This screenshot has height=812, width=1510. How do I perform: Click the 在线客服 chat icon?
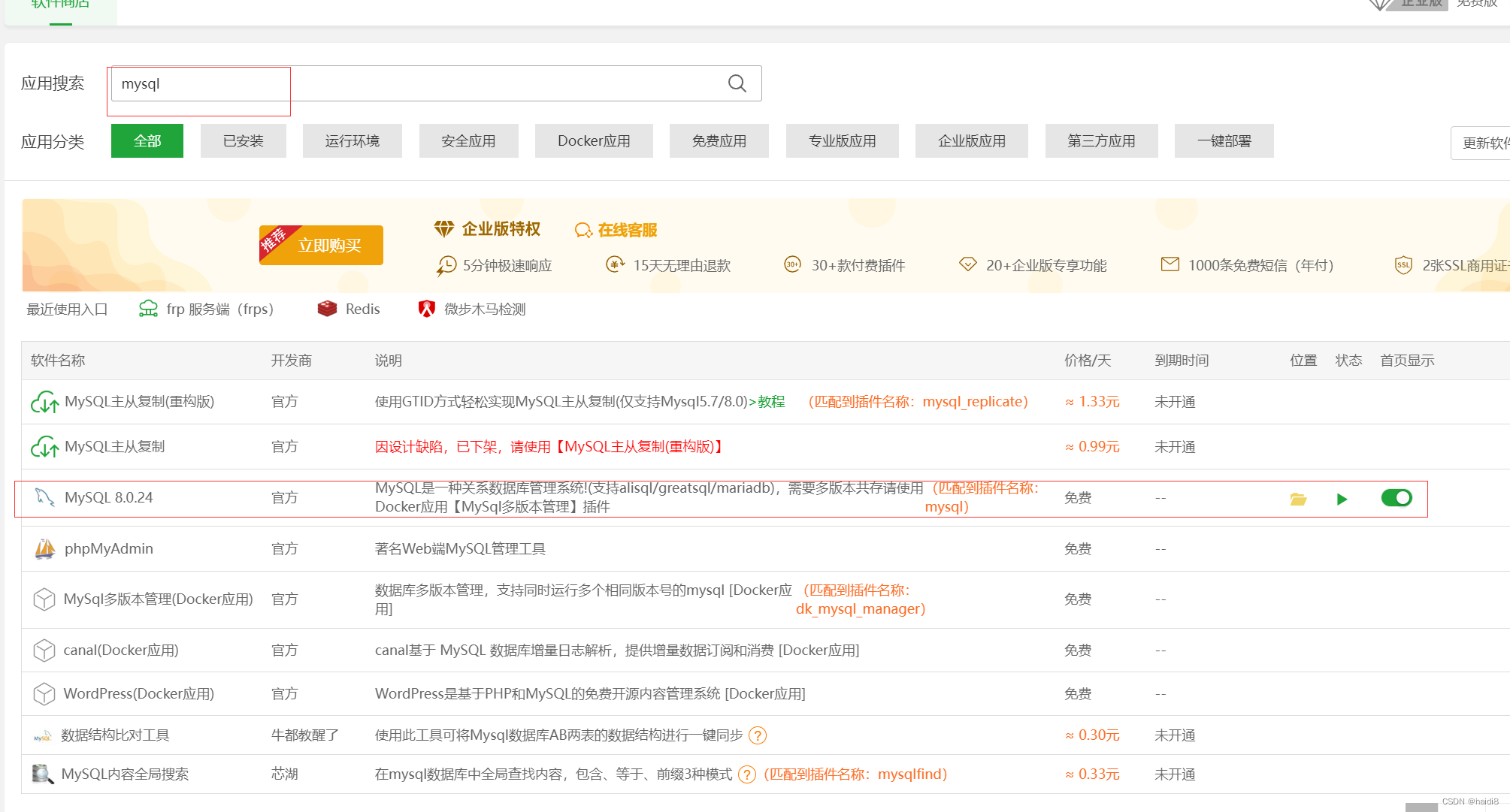click(583, 231)
